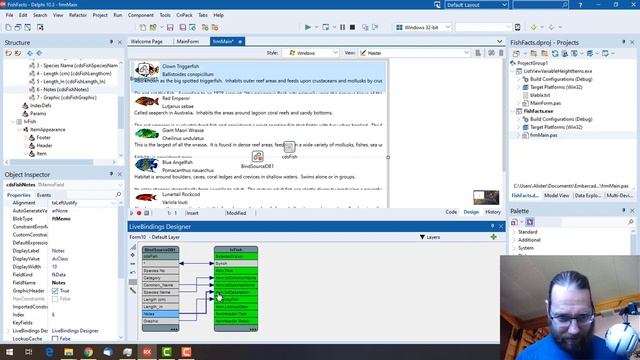Open Windows Start menu

9,351
